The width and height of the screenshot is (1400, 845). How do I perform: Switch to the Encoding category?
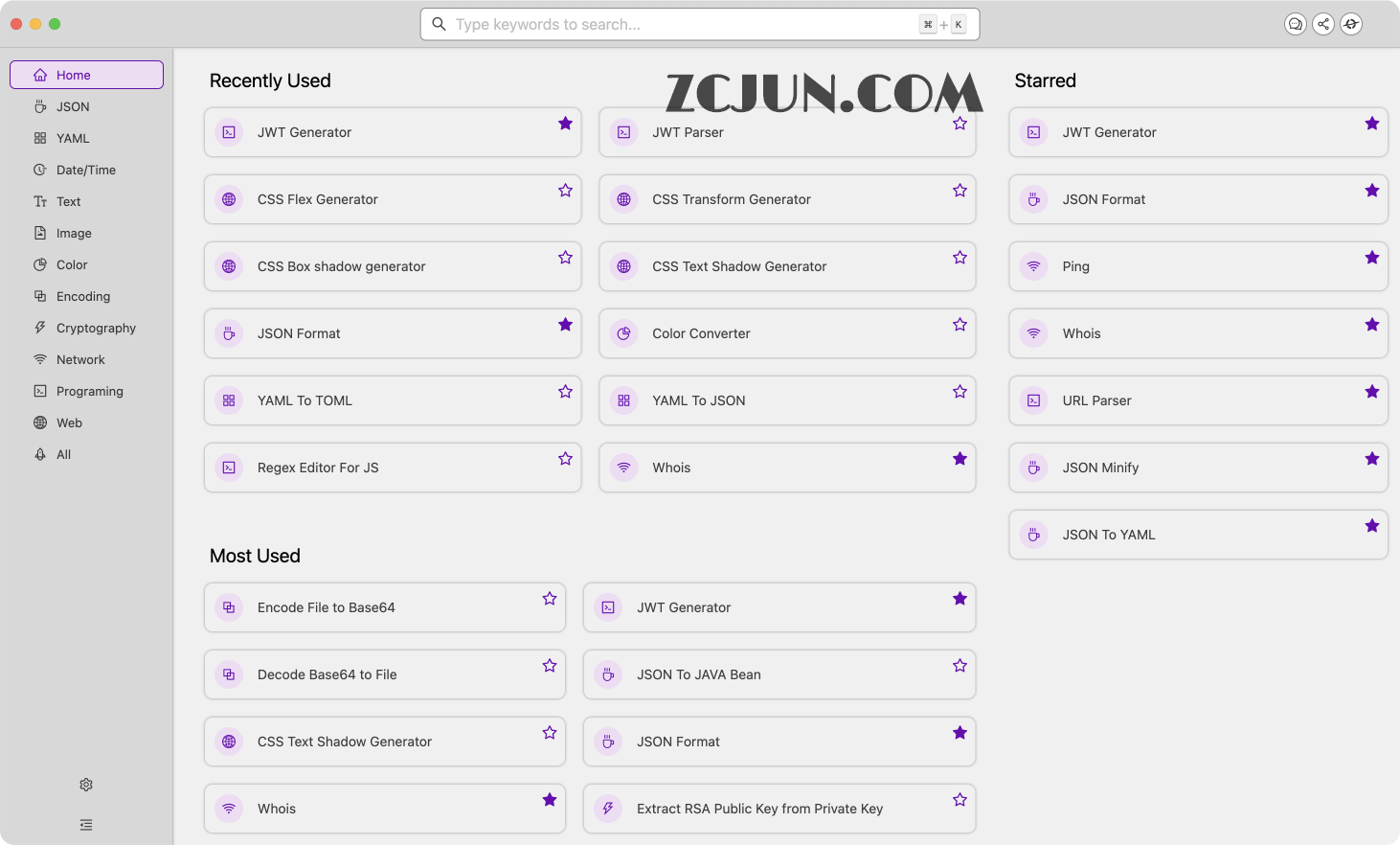[83, 296]
